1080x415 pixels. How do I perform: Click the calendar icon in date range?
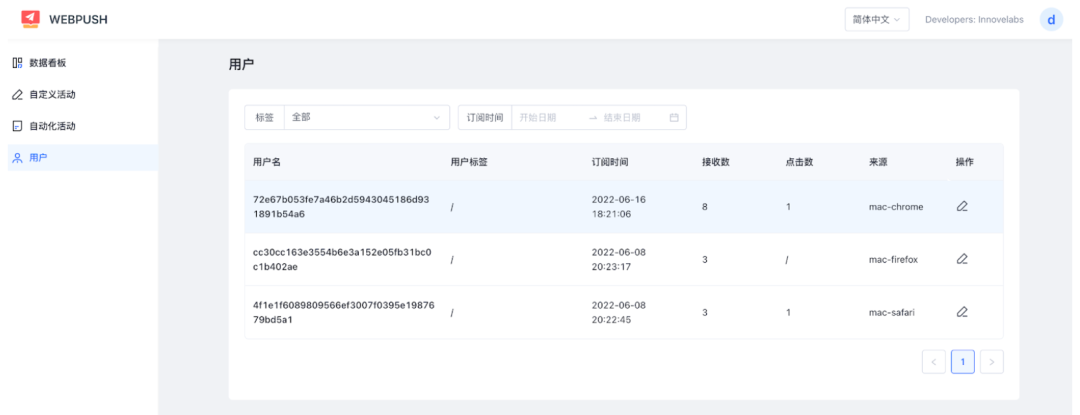click(674, 118)
